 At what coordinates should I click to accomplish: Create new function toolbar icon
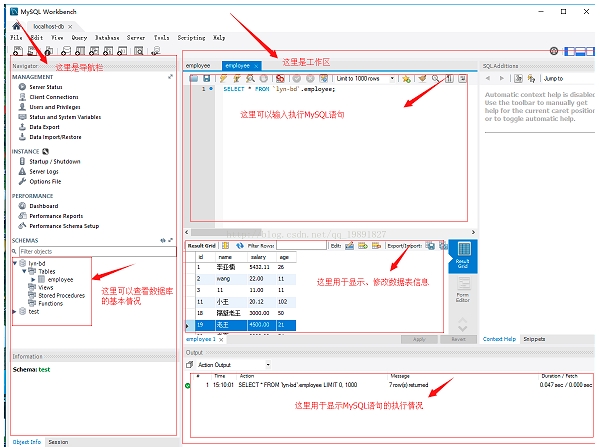(x=122, y=51)
